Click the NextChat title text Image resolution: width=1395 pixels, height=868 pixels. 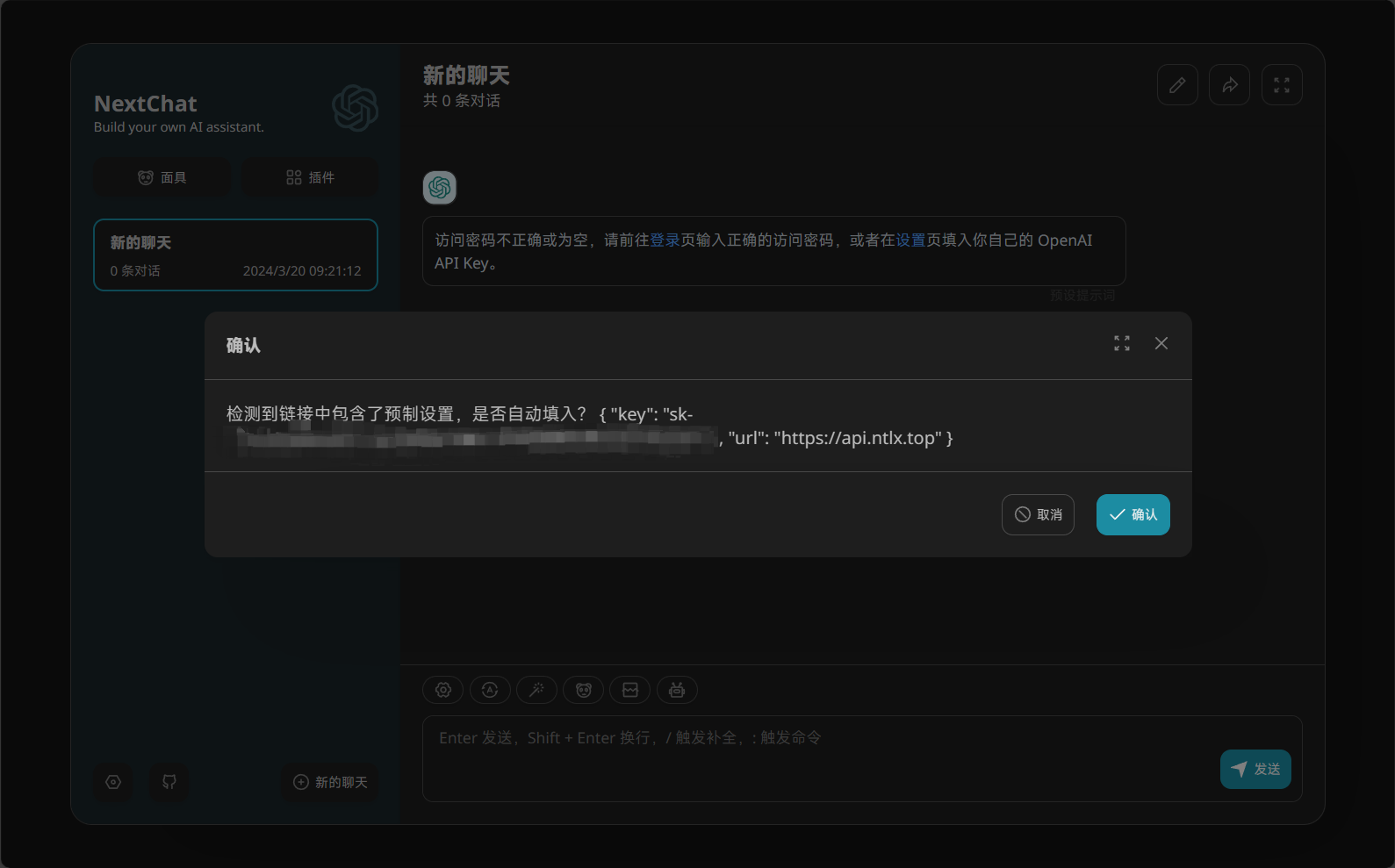[x=146, y=104]
